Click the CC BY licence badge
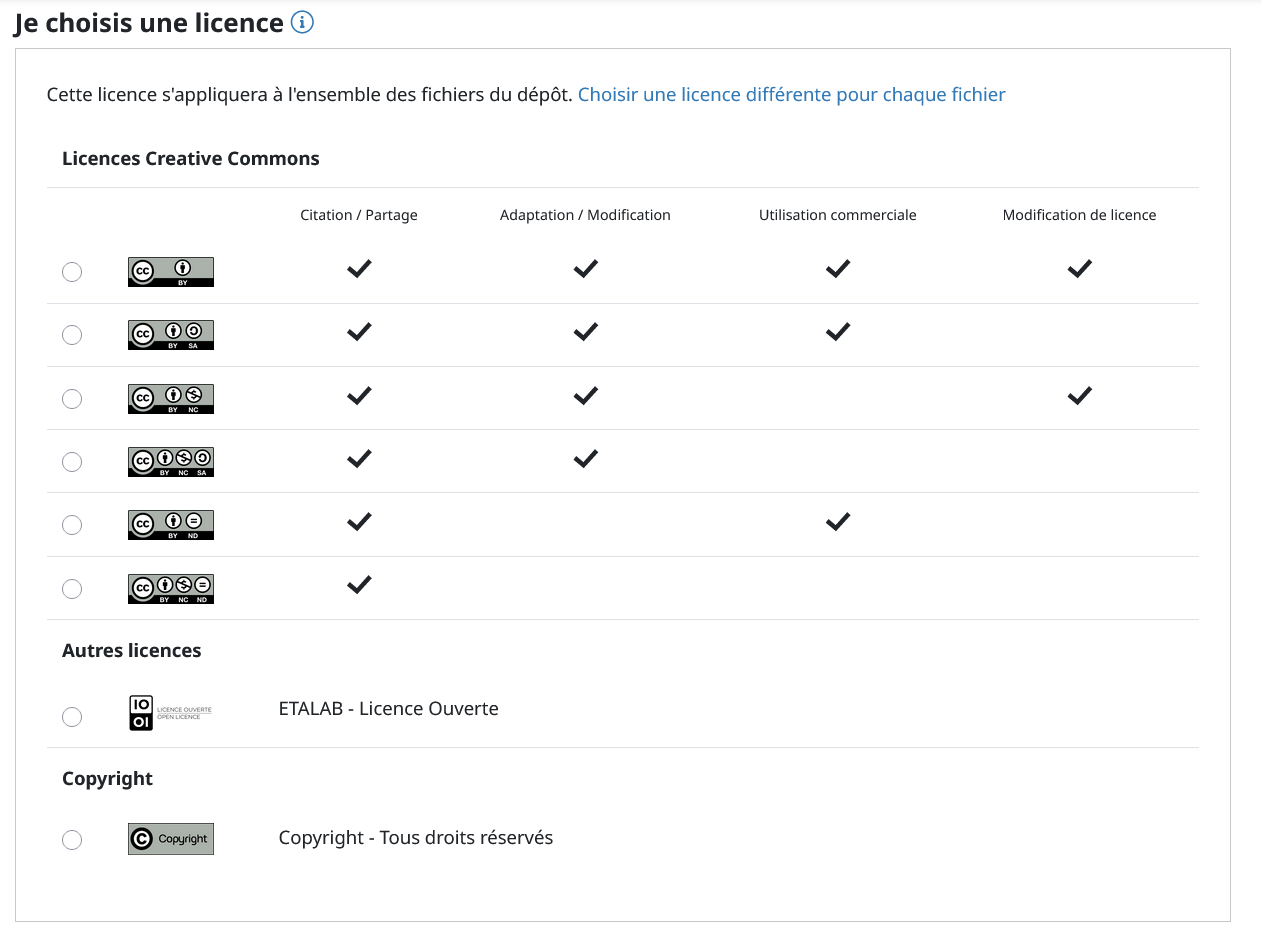The height and width of the screenshot is (940, 1261). (170, 272)
